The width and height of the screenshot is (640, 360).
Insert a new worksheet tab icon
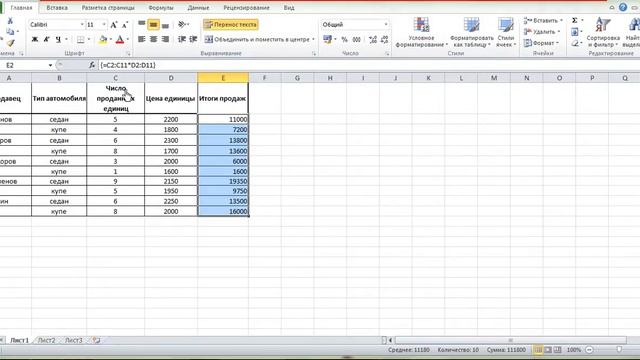[x=96, y=340]
